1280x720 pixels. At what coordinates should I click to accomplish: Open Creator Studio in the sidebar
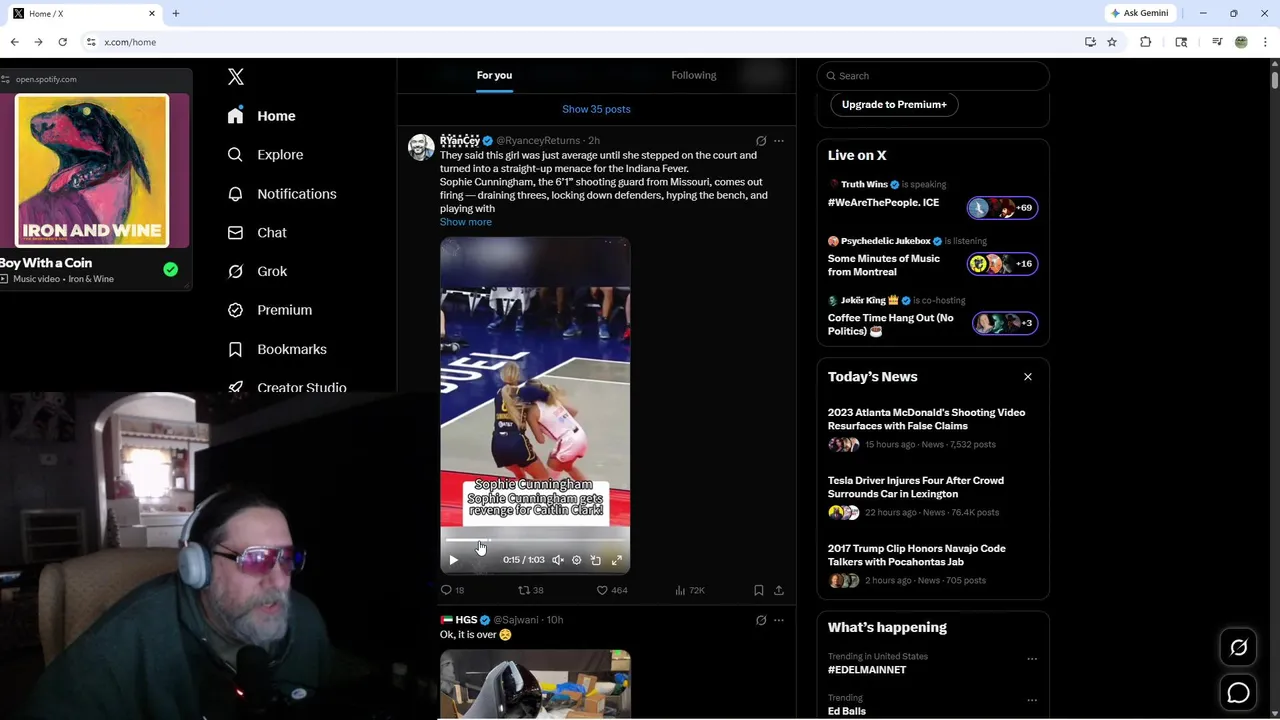click(287, 387)
